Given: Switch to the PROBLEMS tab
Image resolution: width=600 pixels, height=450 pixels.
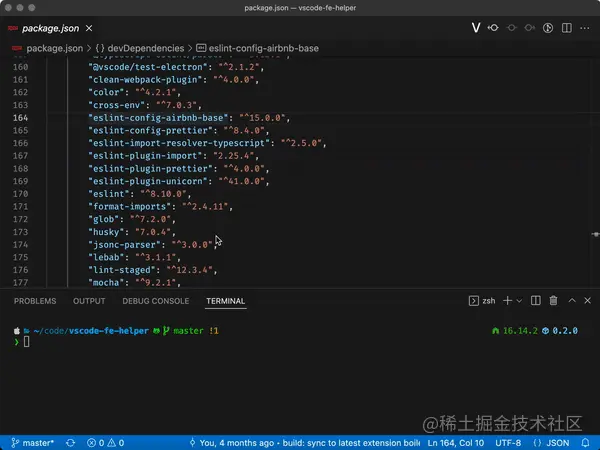Looking at the screenshot, I should (x=35, y=301).
